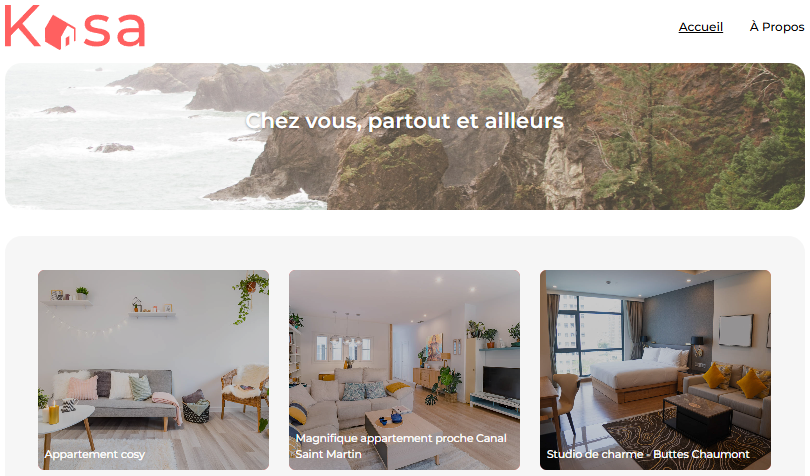Image resolution: width=810 pixels, height=476 pixels.
Task: Click 'Studio de charme - Buttes Chaumont' title
Action: click(648, 454)
